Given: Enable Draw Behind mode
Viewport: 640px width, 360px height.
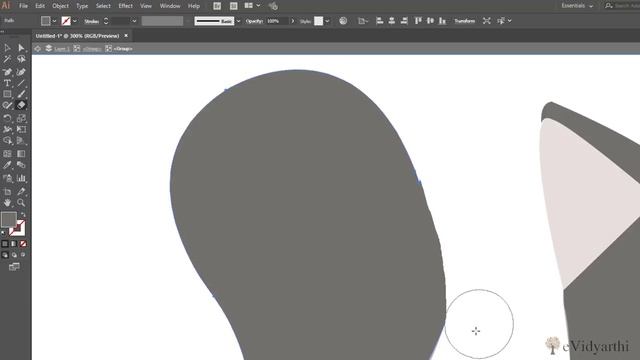Looking at the screenshot, I should coord(14,255).
